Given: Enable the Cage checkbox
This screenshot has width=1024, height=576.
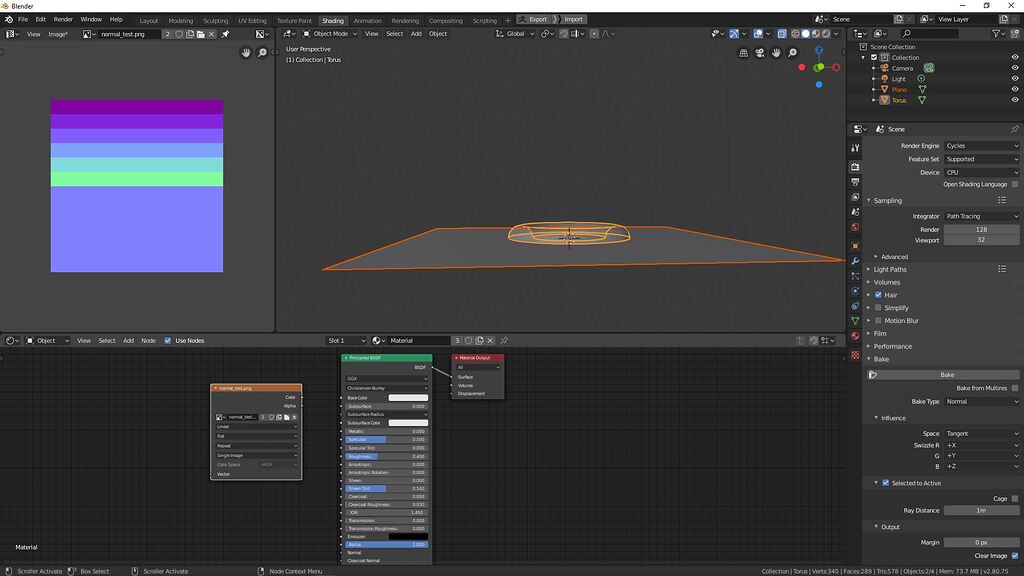Looking at the screenshot, I should 1015,498.
